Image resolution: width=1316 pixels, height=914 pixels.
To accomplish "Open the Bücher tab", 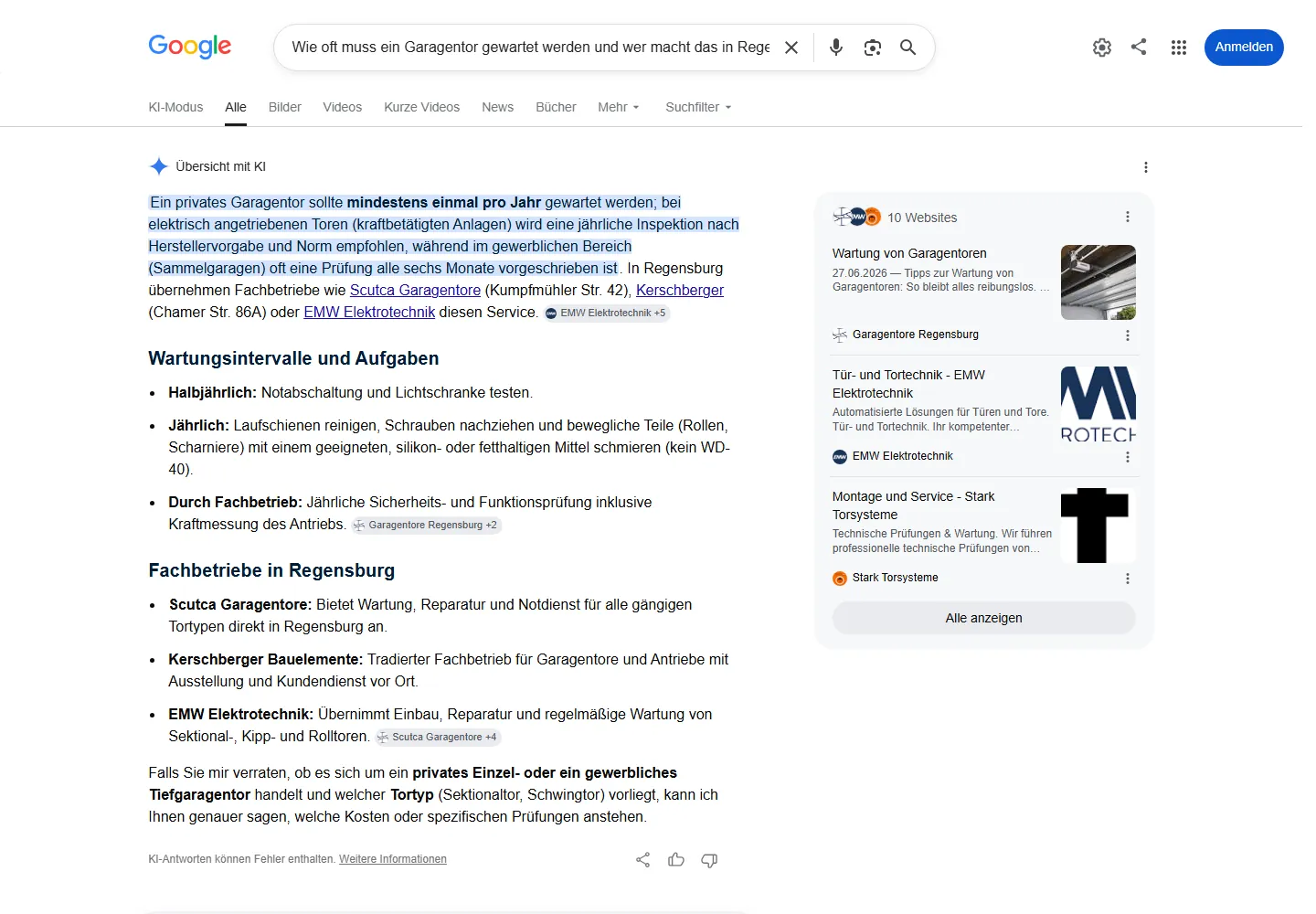I will (x=556, y=107).
